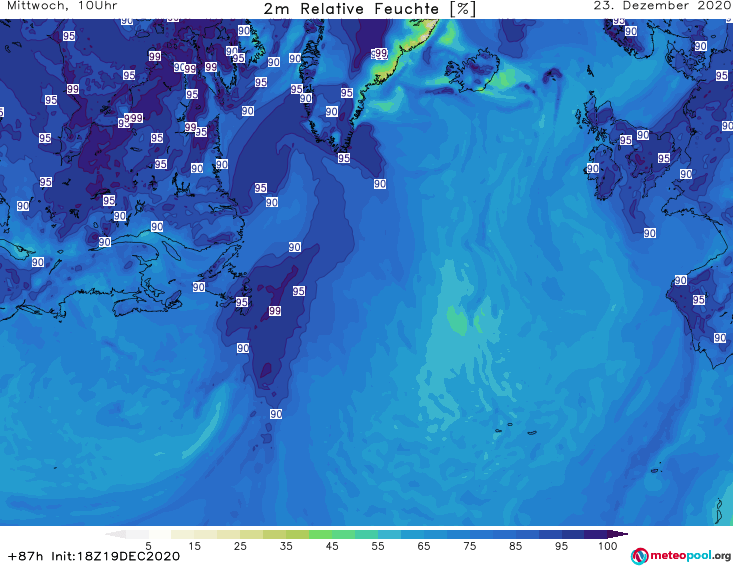This screenshot has width=733, height=566.
Task: Click the '55' tick label on colorbar
Action: coord(378,546)
